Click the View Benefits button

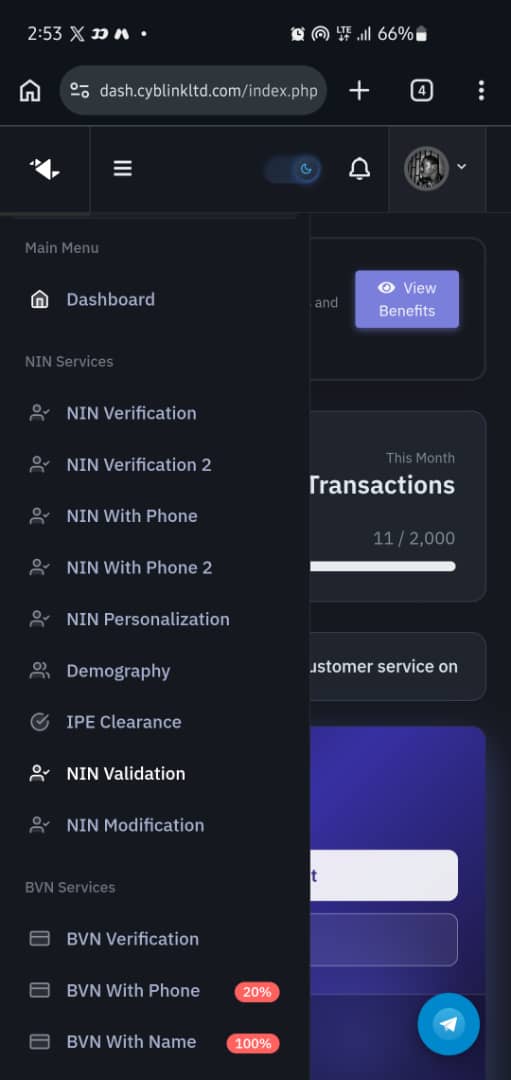coord(407,299)
